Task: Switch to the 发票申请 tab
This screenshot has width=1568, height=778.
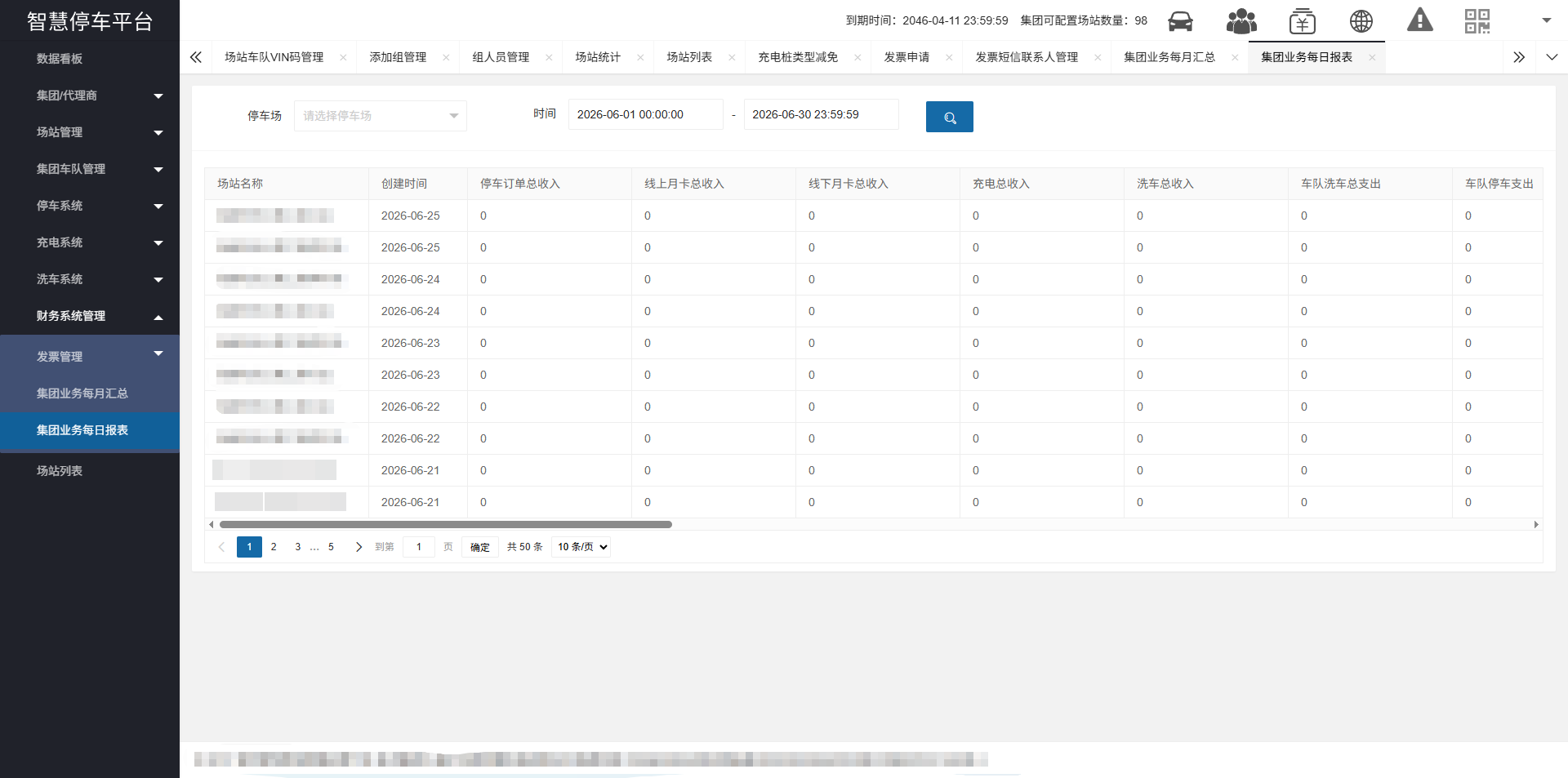Action: 906,57
